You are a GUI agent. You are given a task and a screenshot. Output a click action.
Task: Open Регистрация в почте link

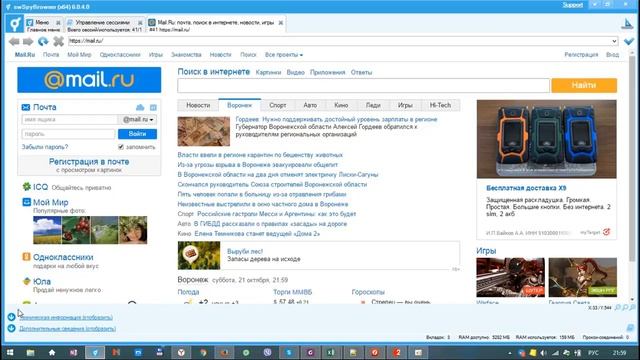tap(89, 162)
